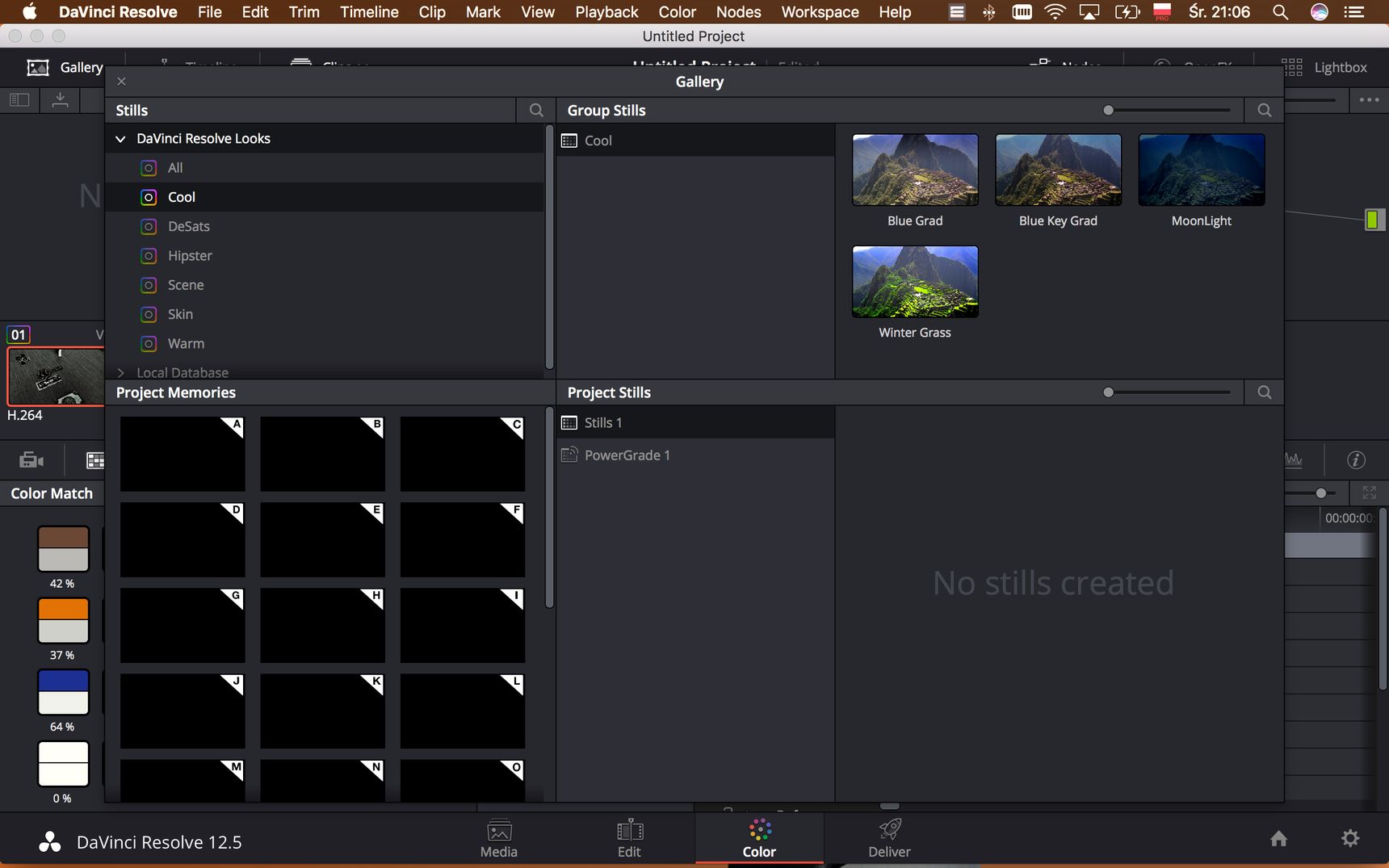Image resolution: width=1389 pixels, height=868 pixels.
Task: Click the Project Memories vertical scrollbar
Action: click(549, 506)
